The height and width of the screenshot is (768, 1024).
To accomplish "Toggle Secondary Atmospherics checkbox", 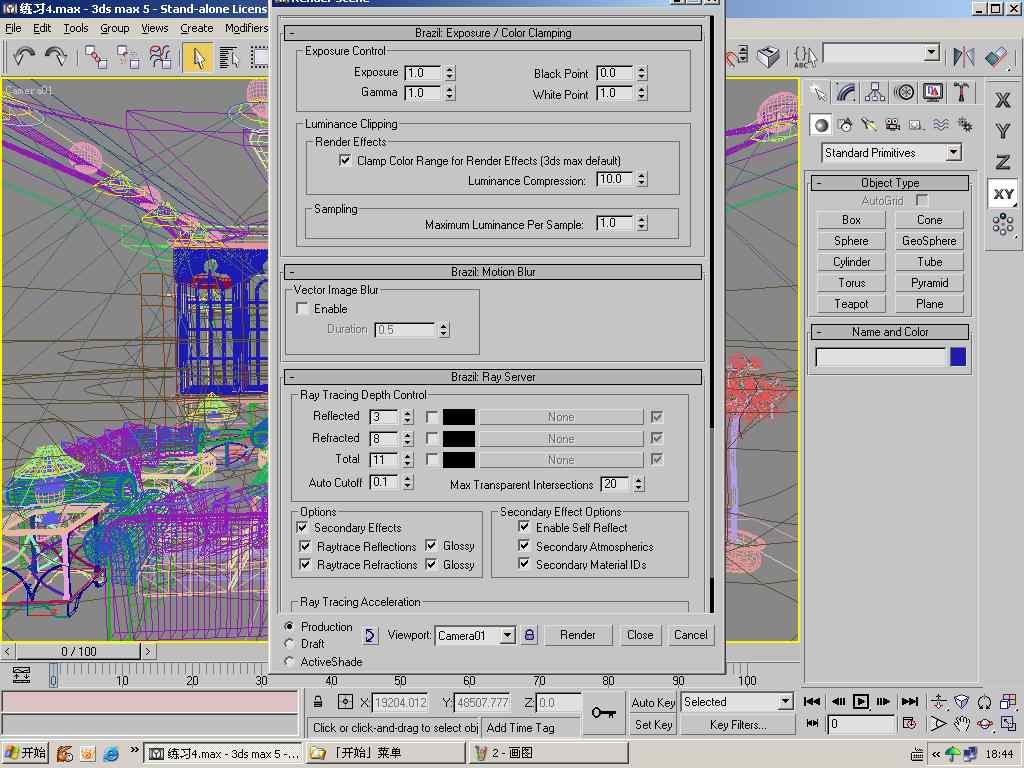I will tap(524, 545).
